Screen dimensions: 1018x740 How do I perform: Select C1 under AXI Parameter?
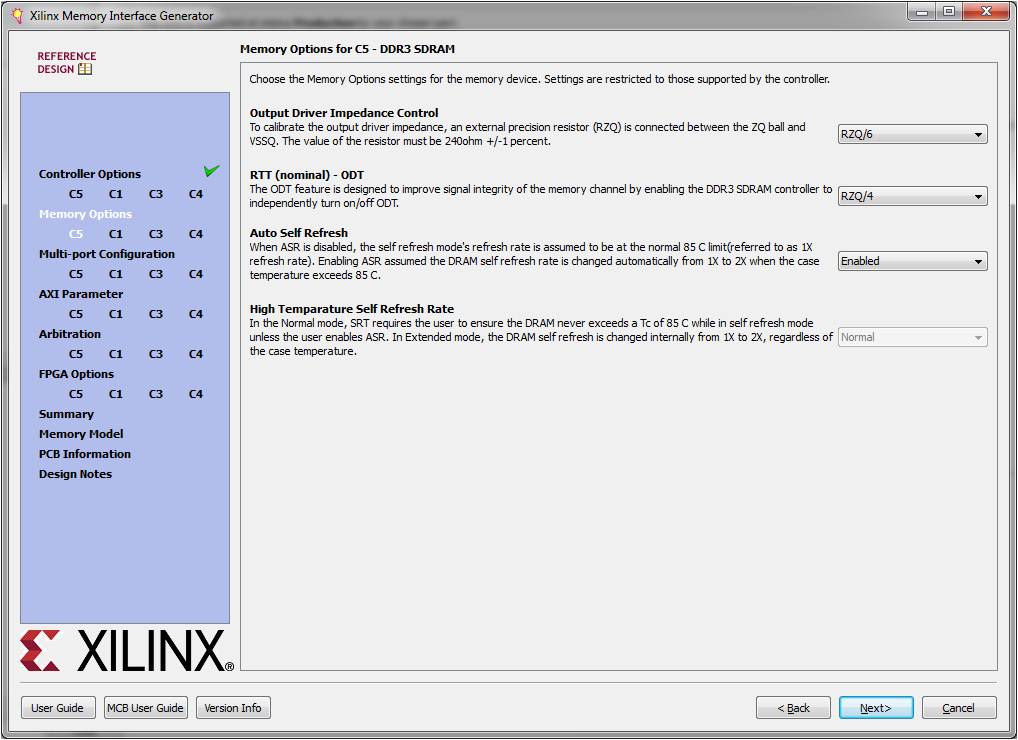(x=116, y=314)
